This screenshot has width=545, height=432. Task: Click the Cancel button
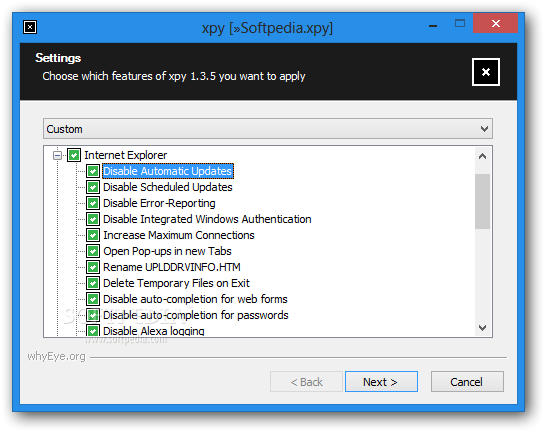click(467, 382)
